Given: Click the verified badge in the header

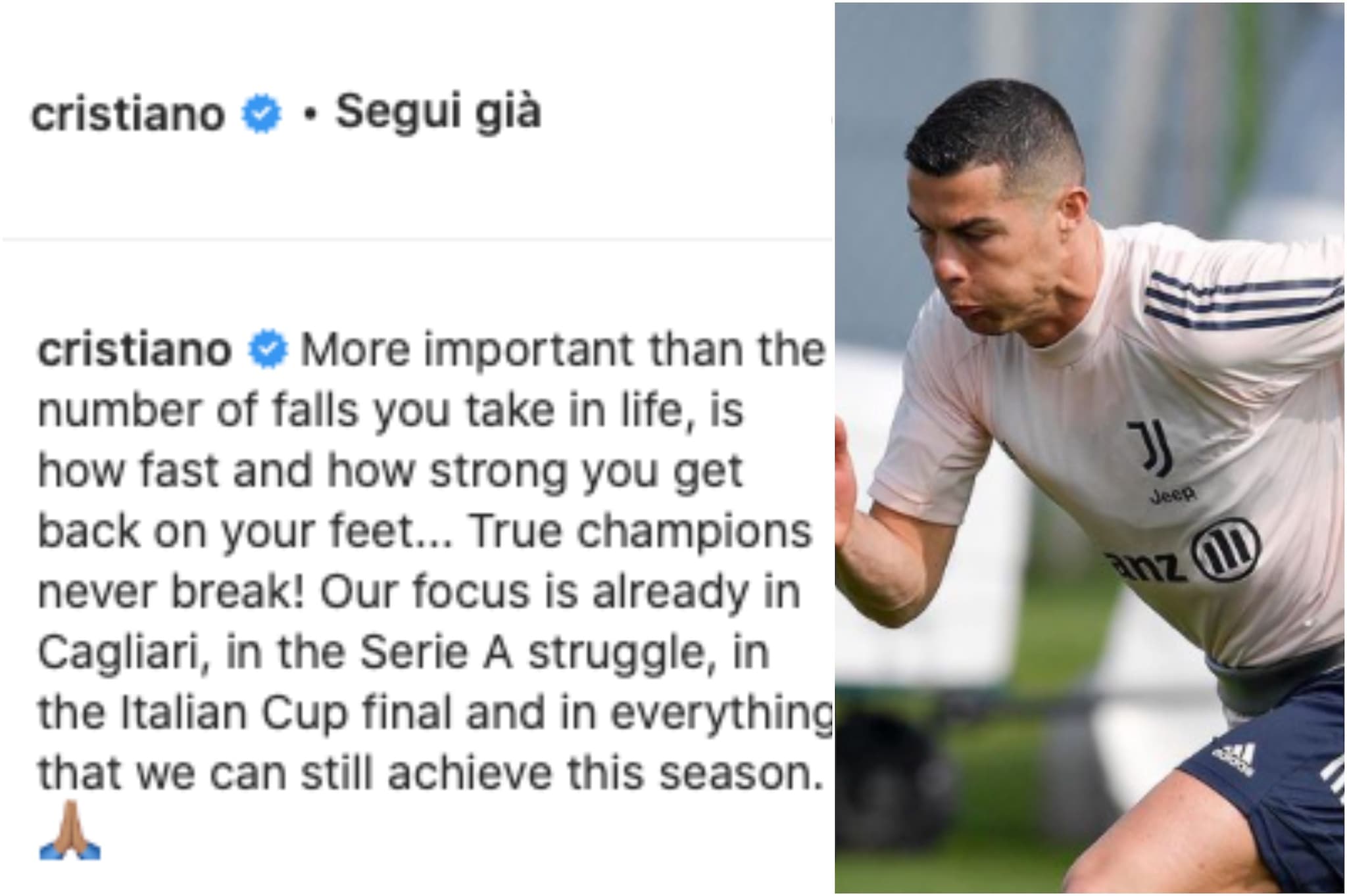Looking at the screenshot, I should coord(262,114).
